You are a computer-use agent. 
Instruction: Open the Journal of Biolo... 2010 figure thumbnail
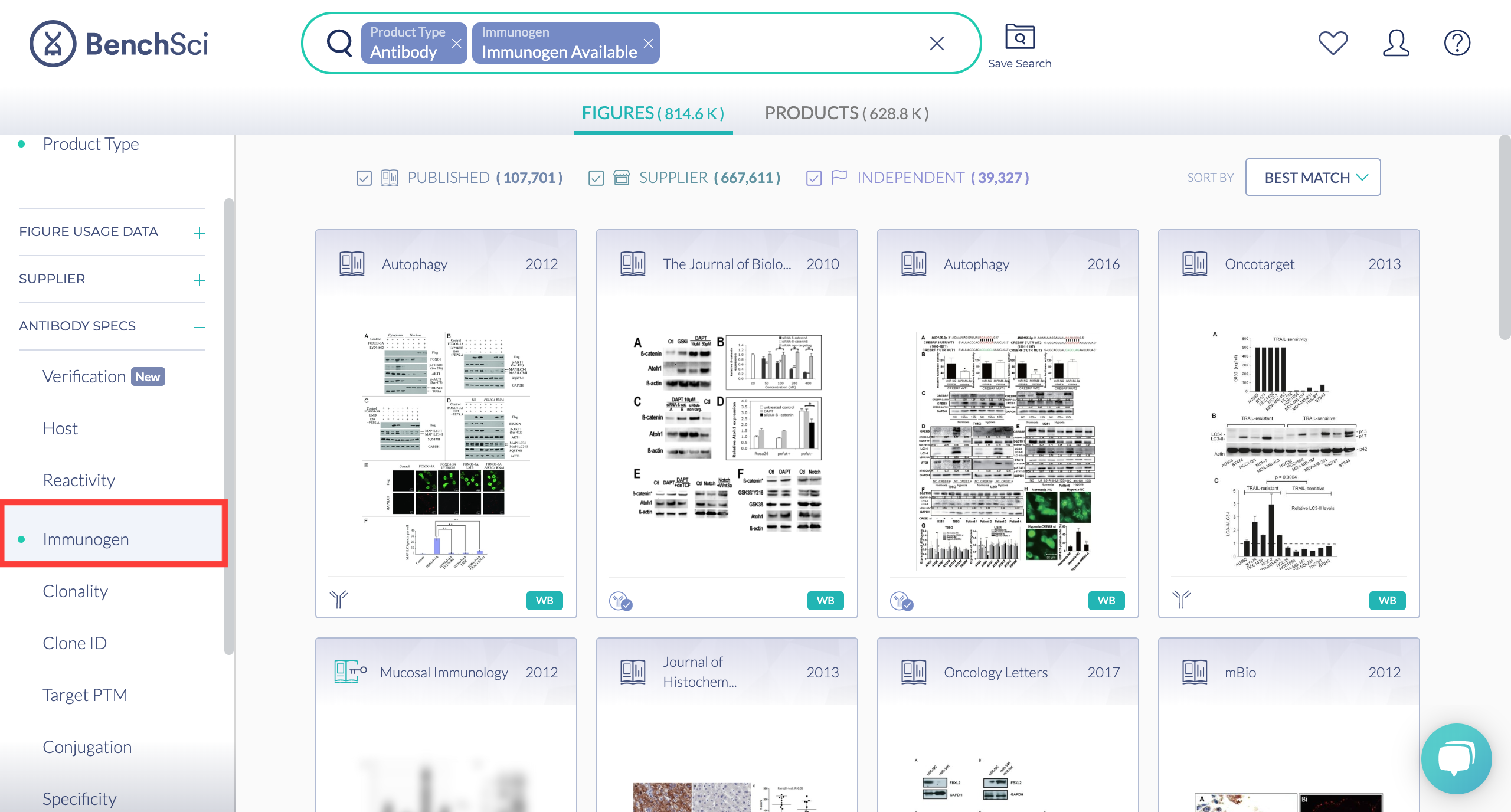[727, 434]
